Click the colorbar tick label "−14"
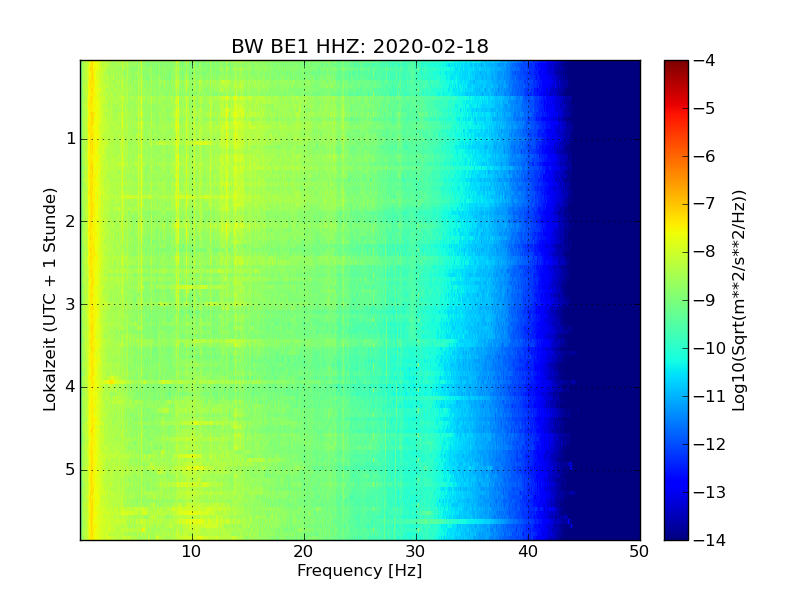 [710, 540]
